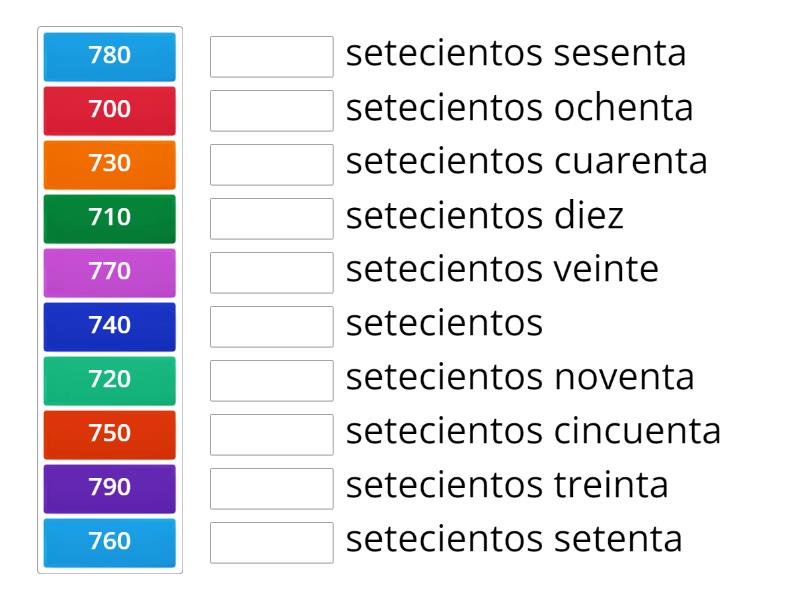
Task: Select the purple 790 tile
Action: click(x=108, y=488)
